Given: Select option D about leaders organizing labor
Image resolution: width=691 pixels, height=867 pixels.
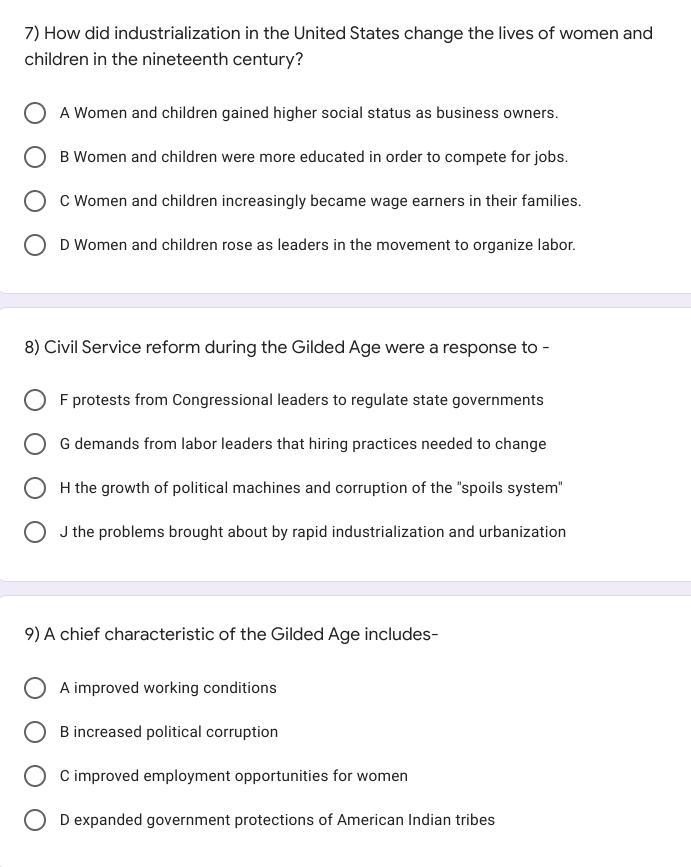Looking at the screenshot, I should tap(34, 245).
